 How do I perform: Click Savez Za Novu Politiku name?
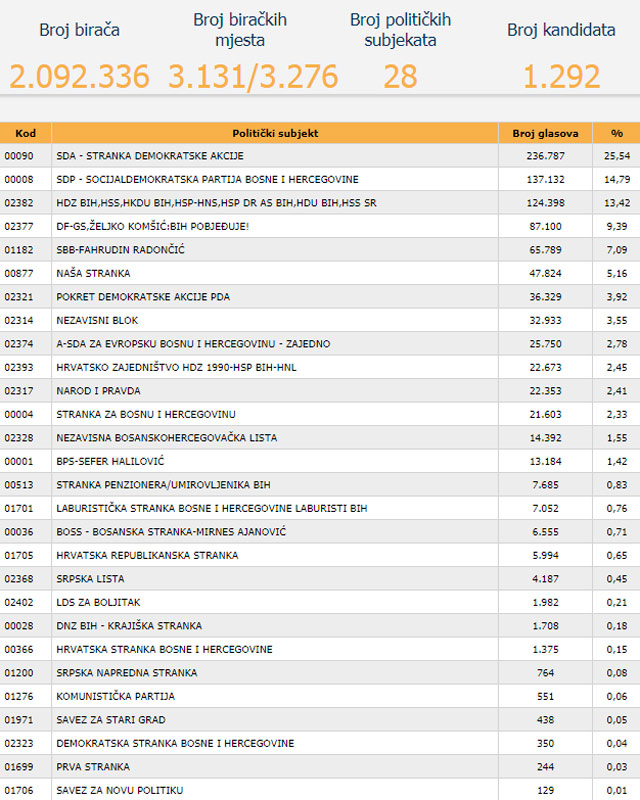119,789
